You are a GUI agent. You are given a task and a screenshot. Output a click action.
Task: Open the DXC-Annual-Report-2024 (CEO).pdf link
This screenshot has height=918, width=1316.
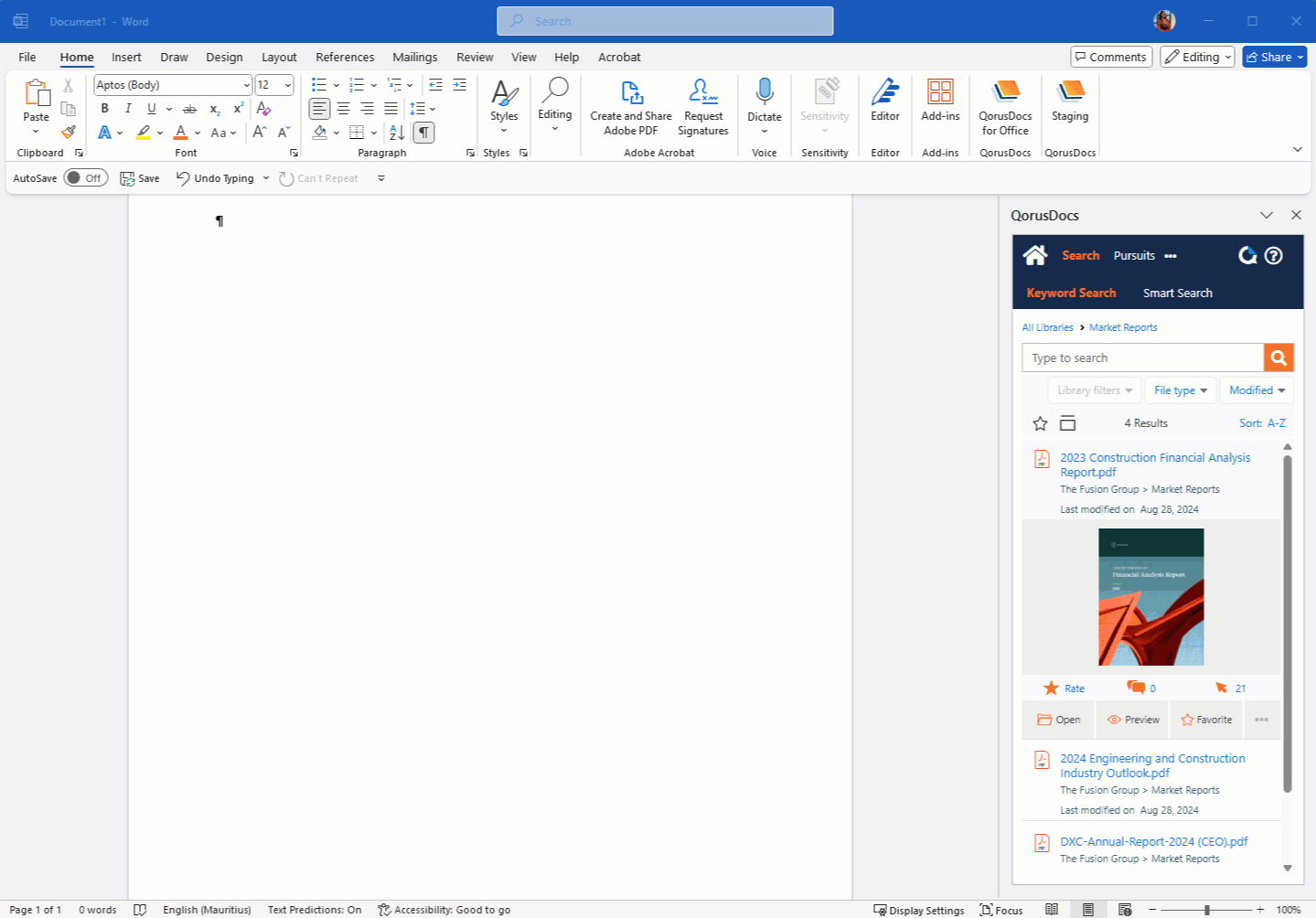[x=1154, y=841]
